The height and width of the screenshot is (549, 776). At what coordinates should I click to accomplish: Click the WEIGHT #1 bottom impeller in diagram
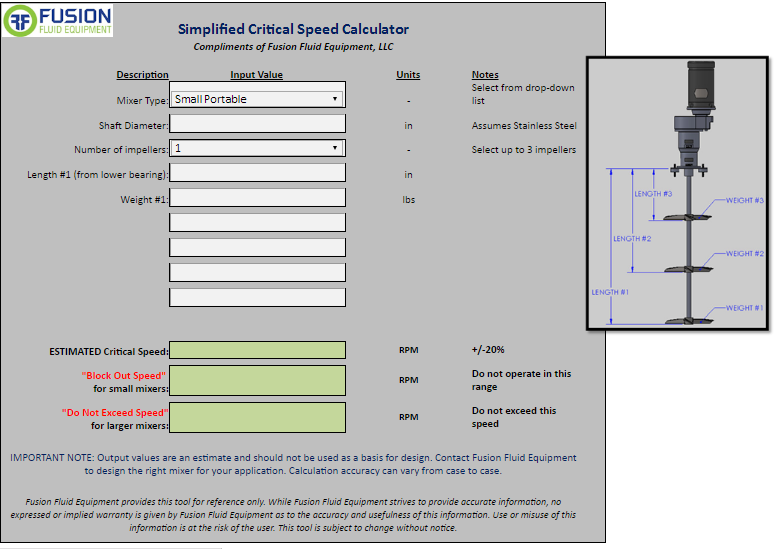686,319
